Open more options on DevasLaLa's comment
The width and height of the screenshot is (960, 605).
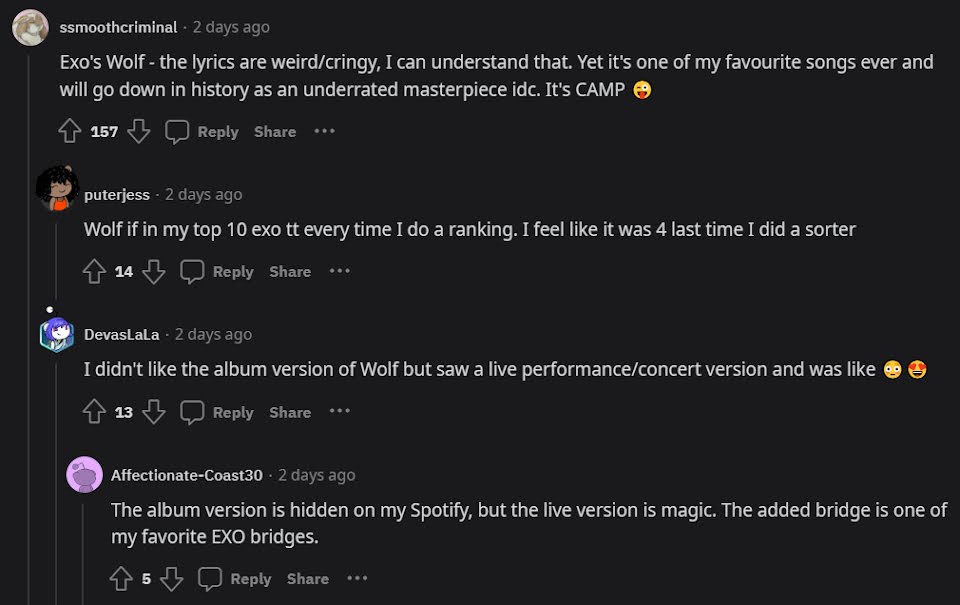coord(340,412)
